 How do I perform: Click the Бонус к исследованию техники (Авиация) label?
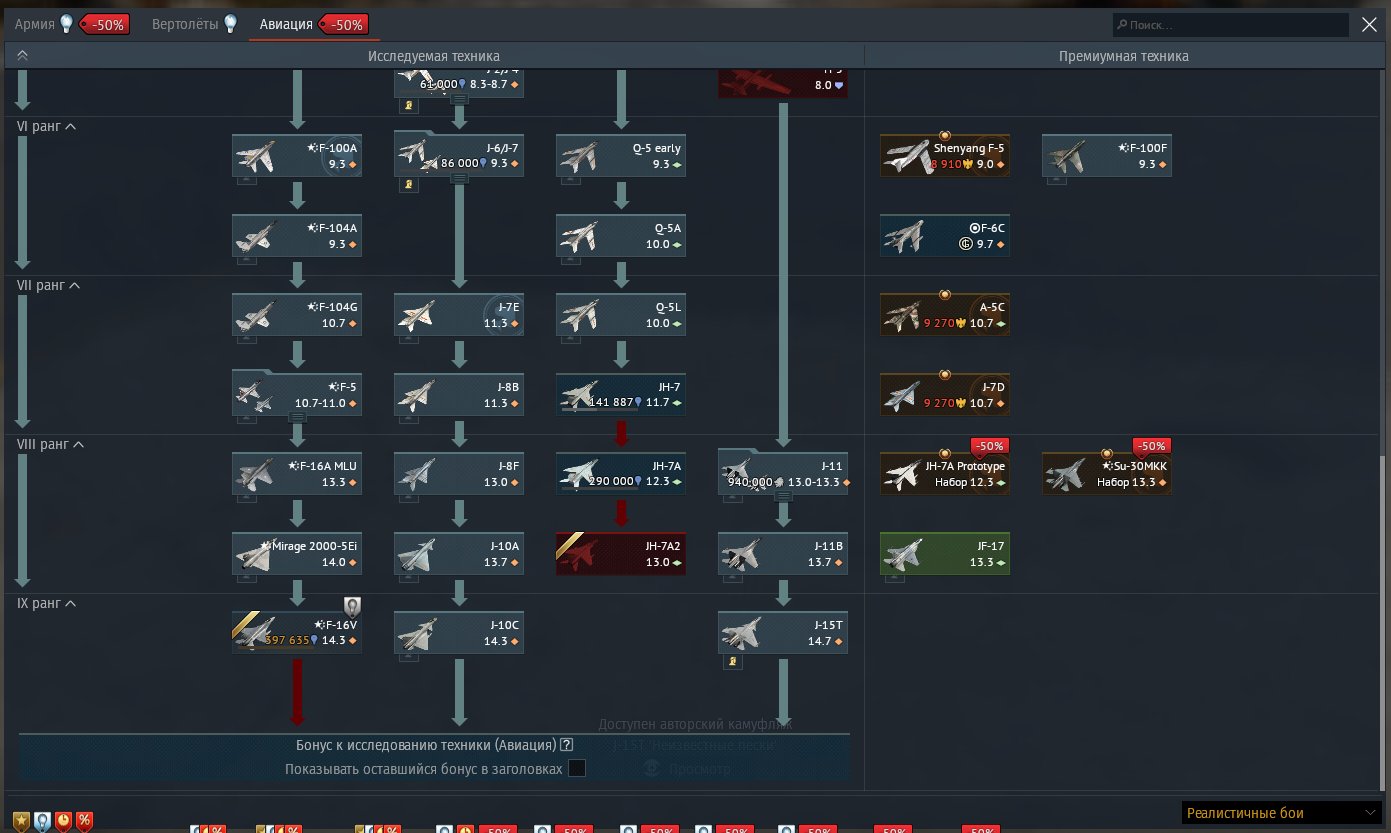426,744
